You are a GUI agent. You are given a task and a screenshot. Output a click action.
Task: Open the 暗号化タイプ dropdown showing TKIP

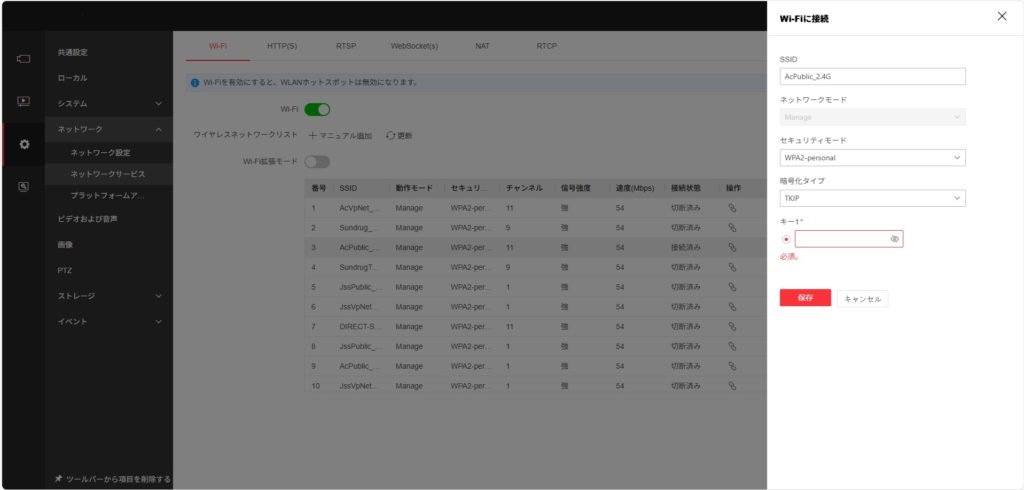point(872,199)
